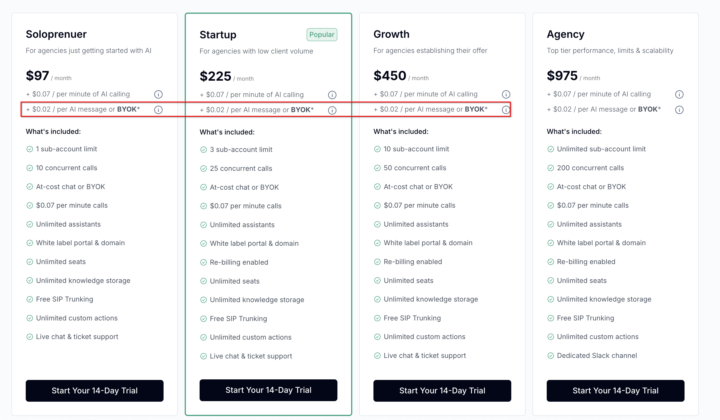Click info icon for Startup AI calling rate
The height and width of the screenshot is (420, 720).
point(332,95)
